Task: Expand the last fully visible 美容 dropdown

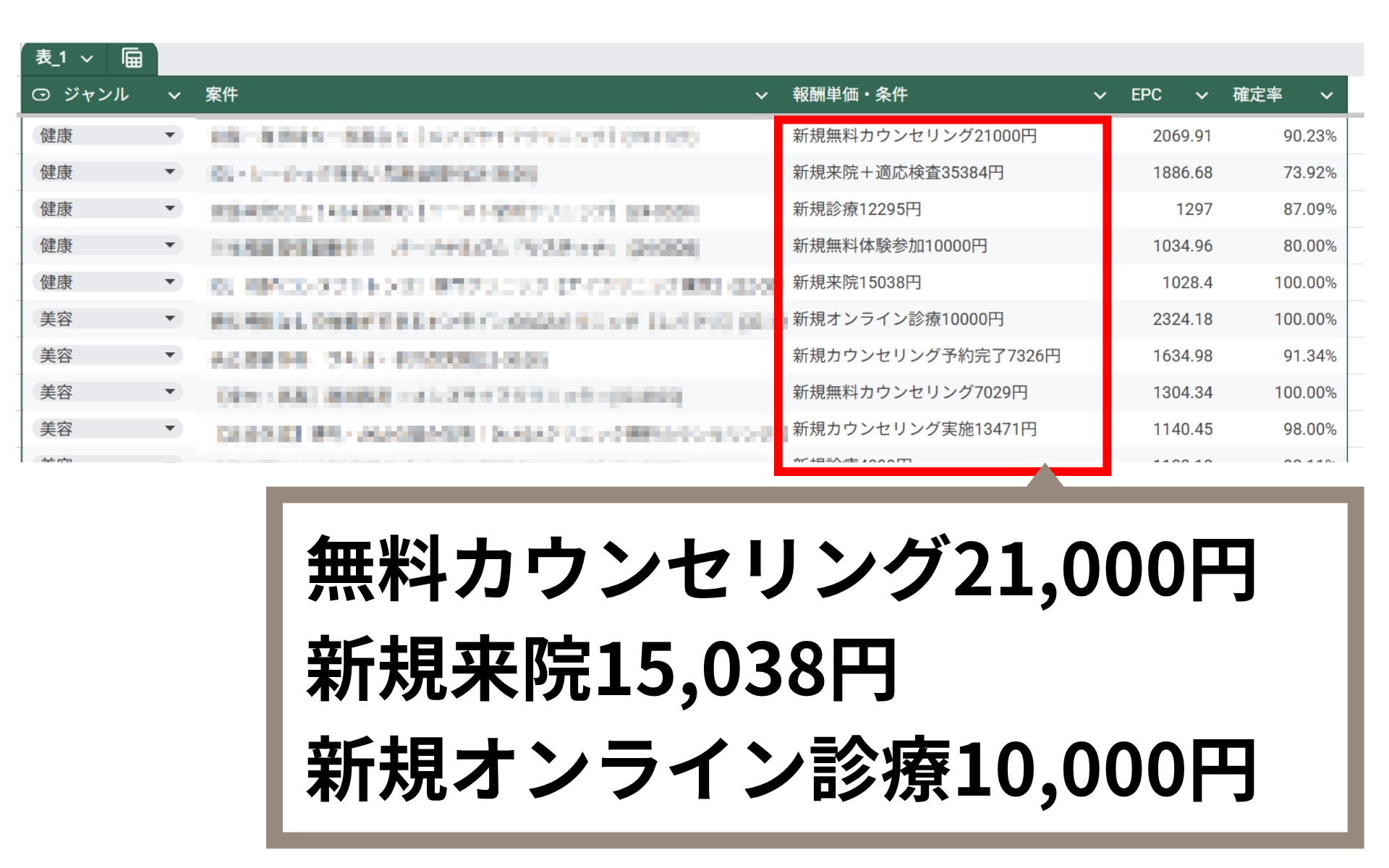Action: [170, 429]
